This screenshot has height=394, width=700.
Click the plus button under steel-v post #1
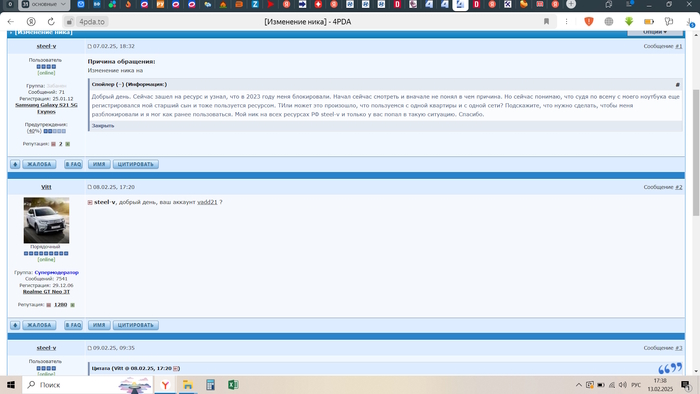(x=15, y=164)
